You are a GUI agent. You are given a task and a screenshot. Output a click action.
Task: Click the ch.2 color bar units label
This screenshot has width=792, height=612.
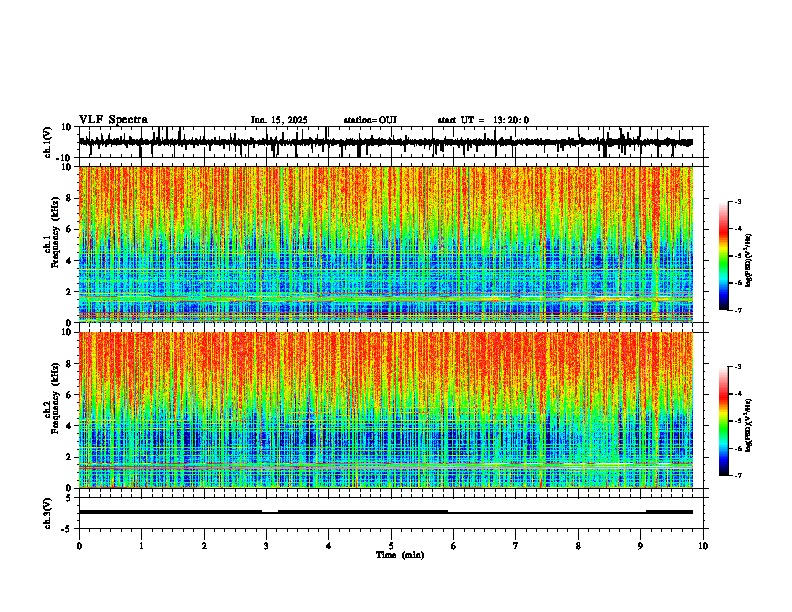749,426
